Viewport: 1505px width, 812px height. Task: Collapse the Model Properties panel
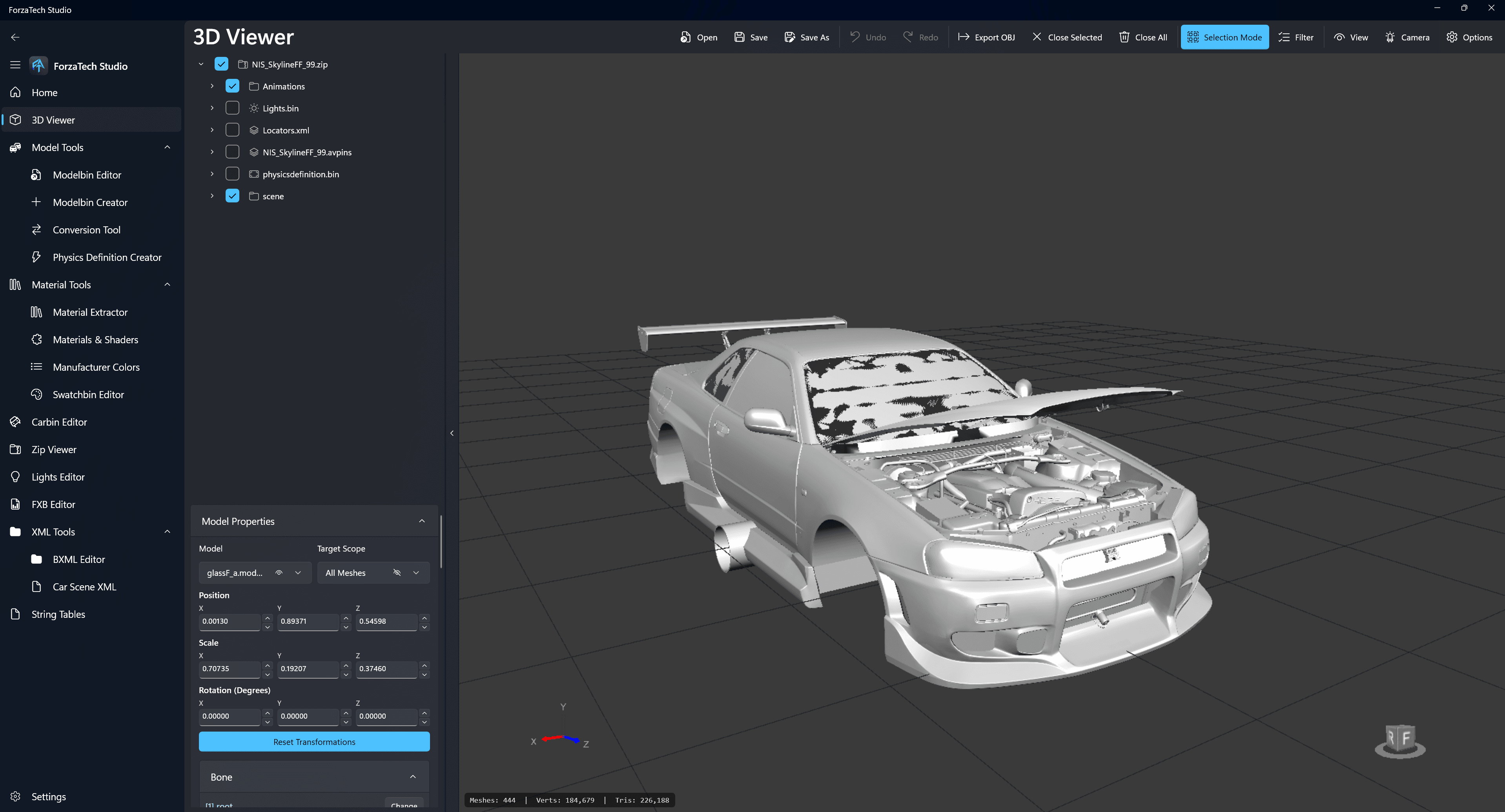pyautogui.click(x=422, y=521)
